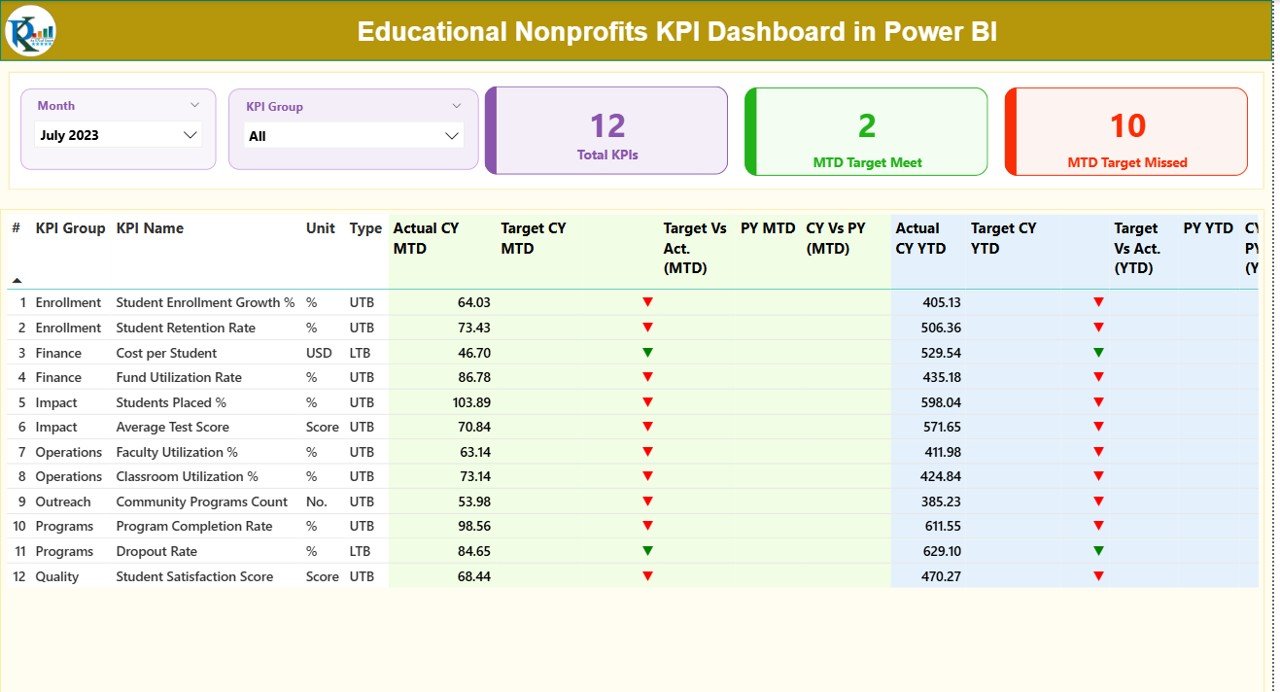Click the red MTD indicator for Fund Utilization Rate

click(648, 377)
